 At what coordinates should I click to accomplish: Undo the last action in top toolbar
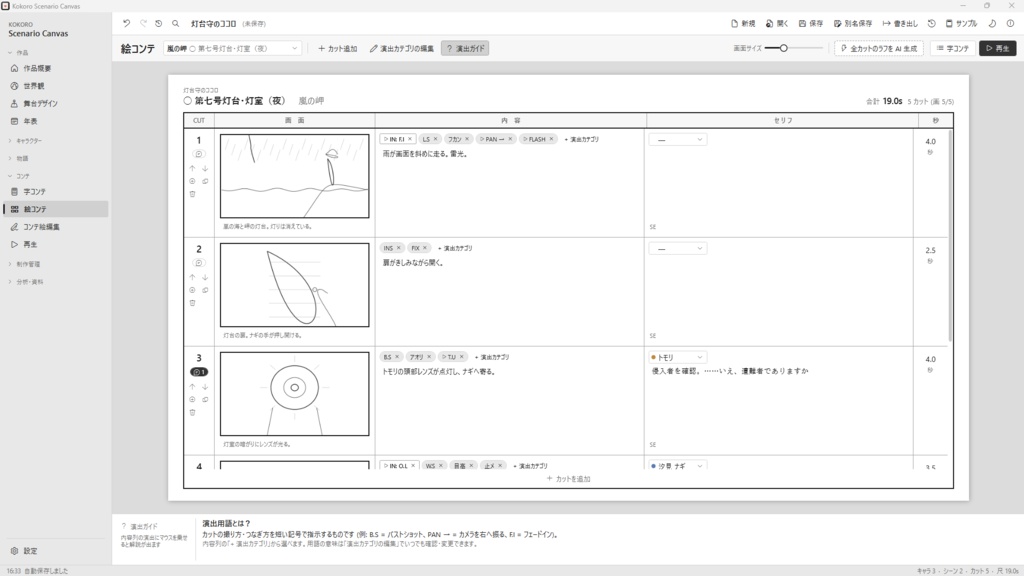(x=127, y=24)
